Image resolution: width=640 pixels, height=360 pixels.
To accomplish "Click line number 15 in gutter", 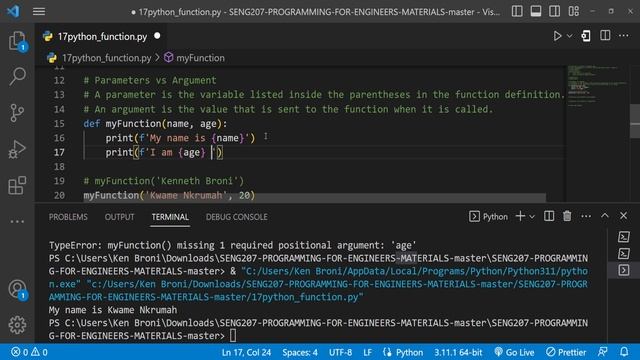I will point(59,123).
